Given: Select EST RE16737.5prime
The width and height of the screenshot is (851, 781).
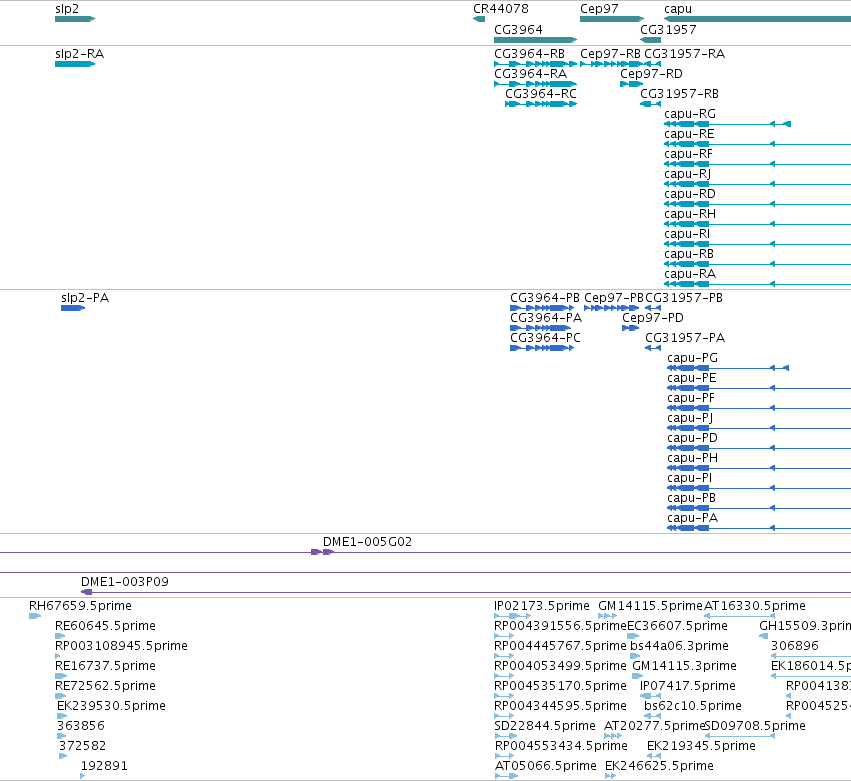Looking at the screenshot, I should click(x=61, y=676).
